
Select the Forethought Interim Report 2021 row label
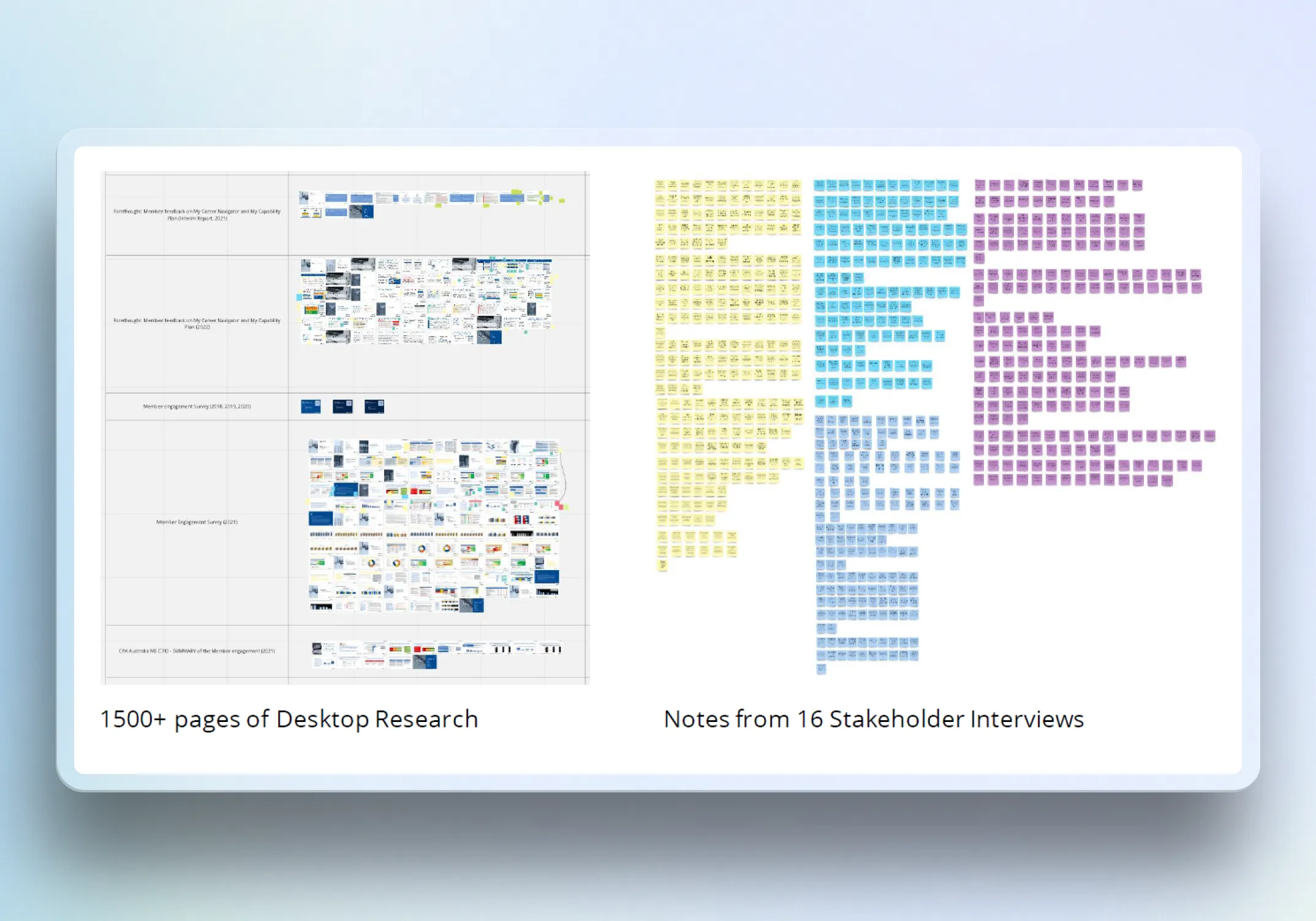point(197,214)
